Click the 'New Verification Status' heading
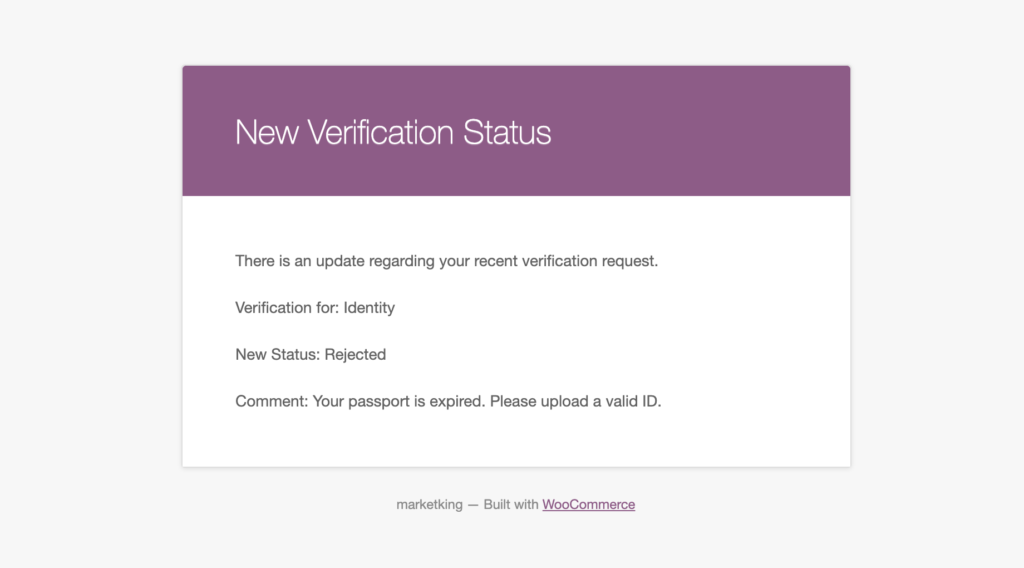This screenshot has height=568, width=1024. point(393,133)
